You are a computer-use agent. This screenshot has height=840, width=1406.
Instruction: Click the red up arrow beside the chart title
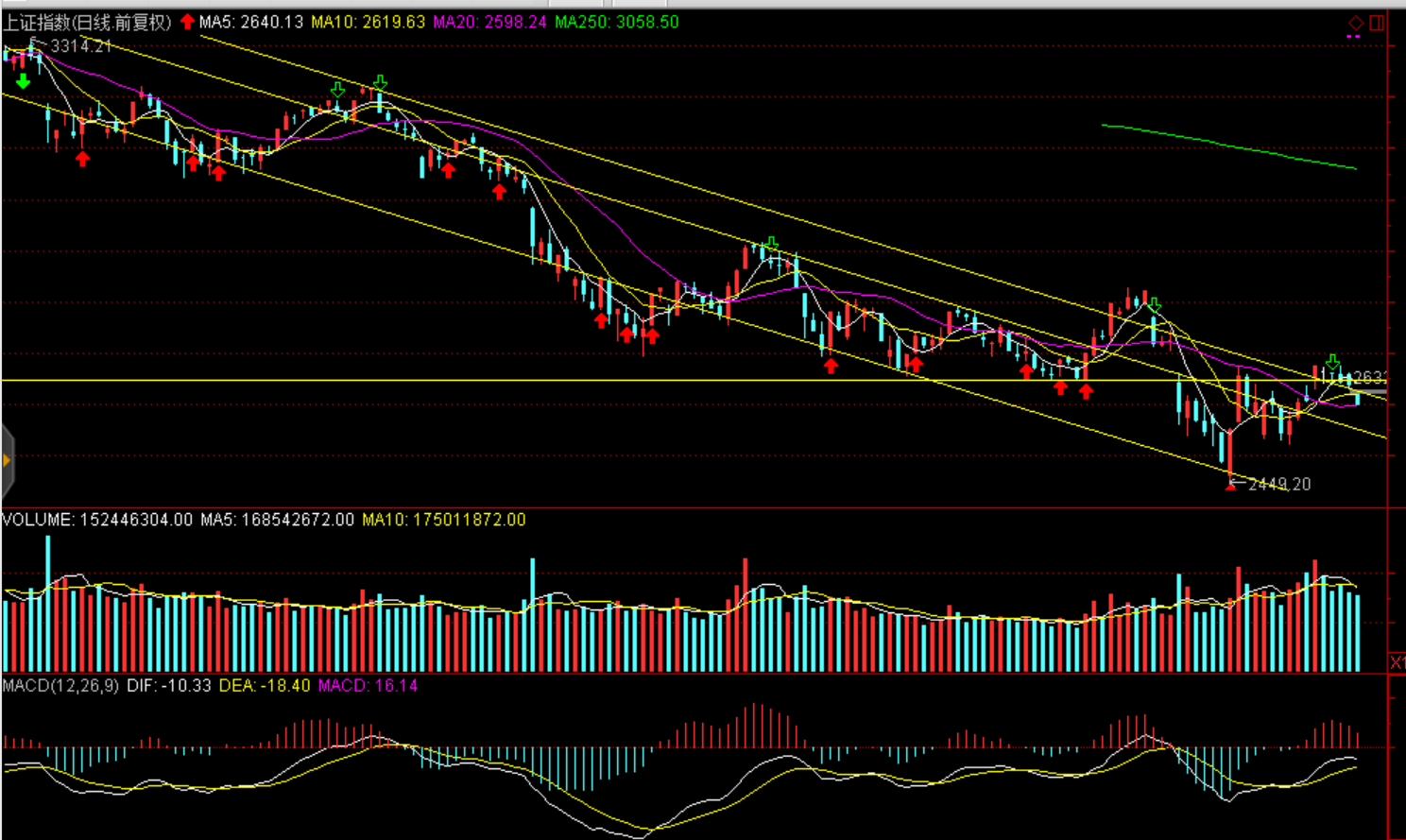point(187,22)
